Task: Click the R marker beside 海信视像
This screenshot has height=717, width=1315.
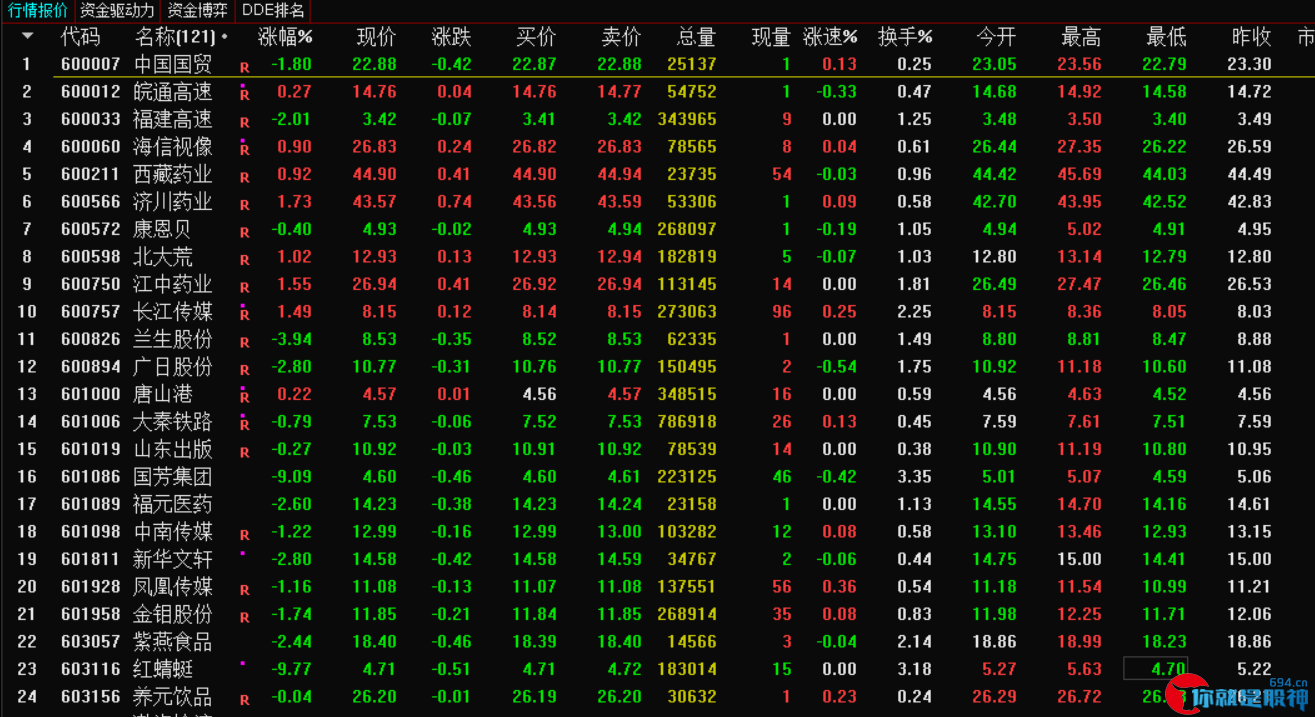Action: point(244,149)
